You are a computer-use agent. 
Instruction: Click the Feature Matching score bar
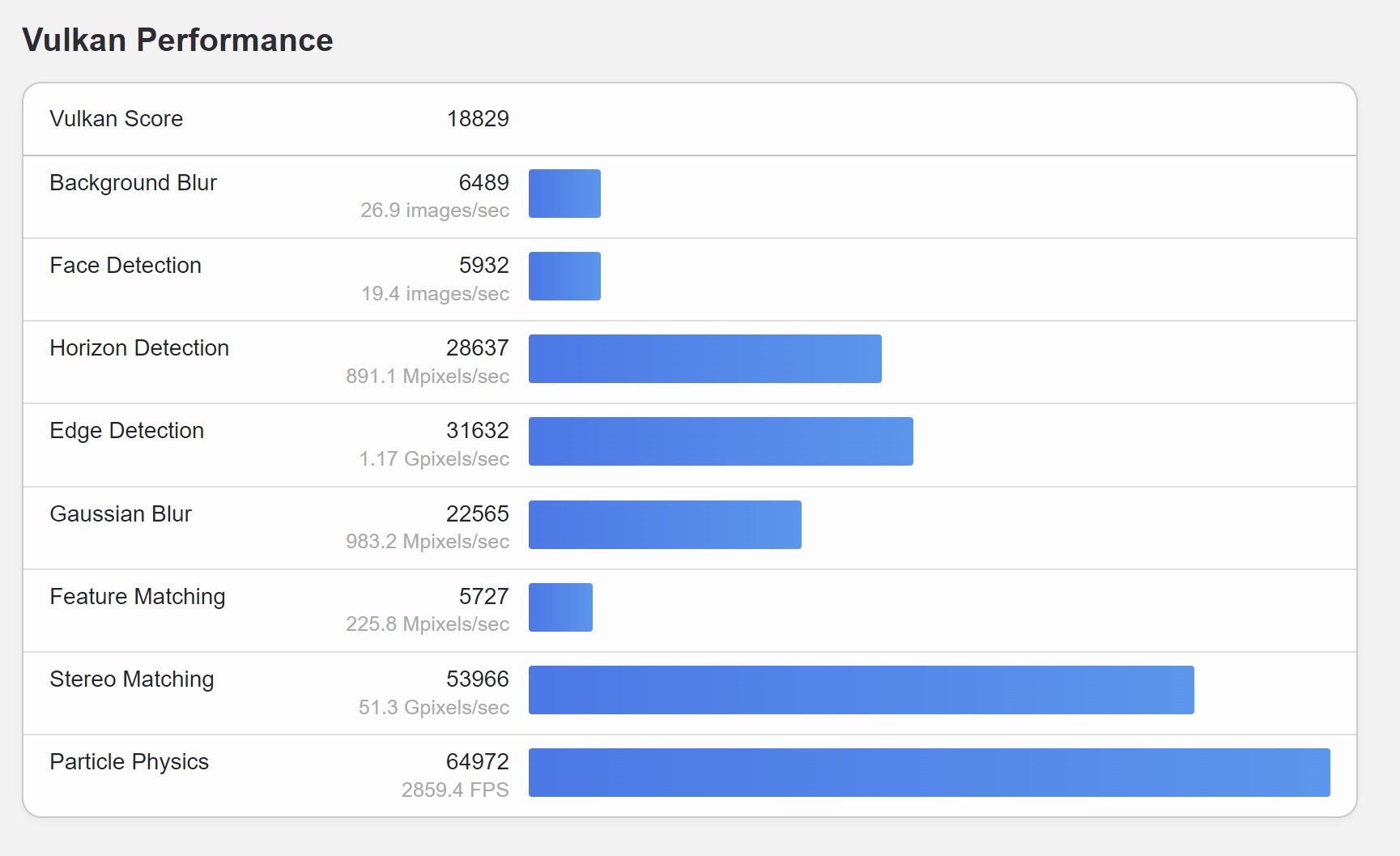point(560,607)
